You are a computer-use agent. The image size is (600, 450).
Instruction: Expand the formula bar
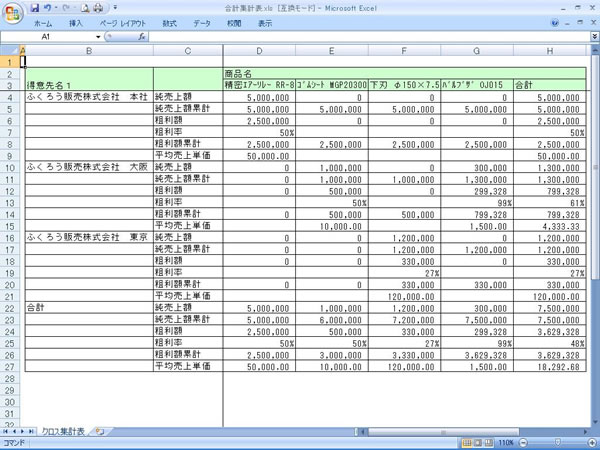595,36
